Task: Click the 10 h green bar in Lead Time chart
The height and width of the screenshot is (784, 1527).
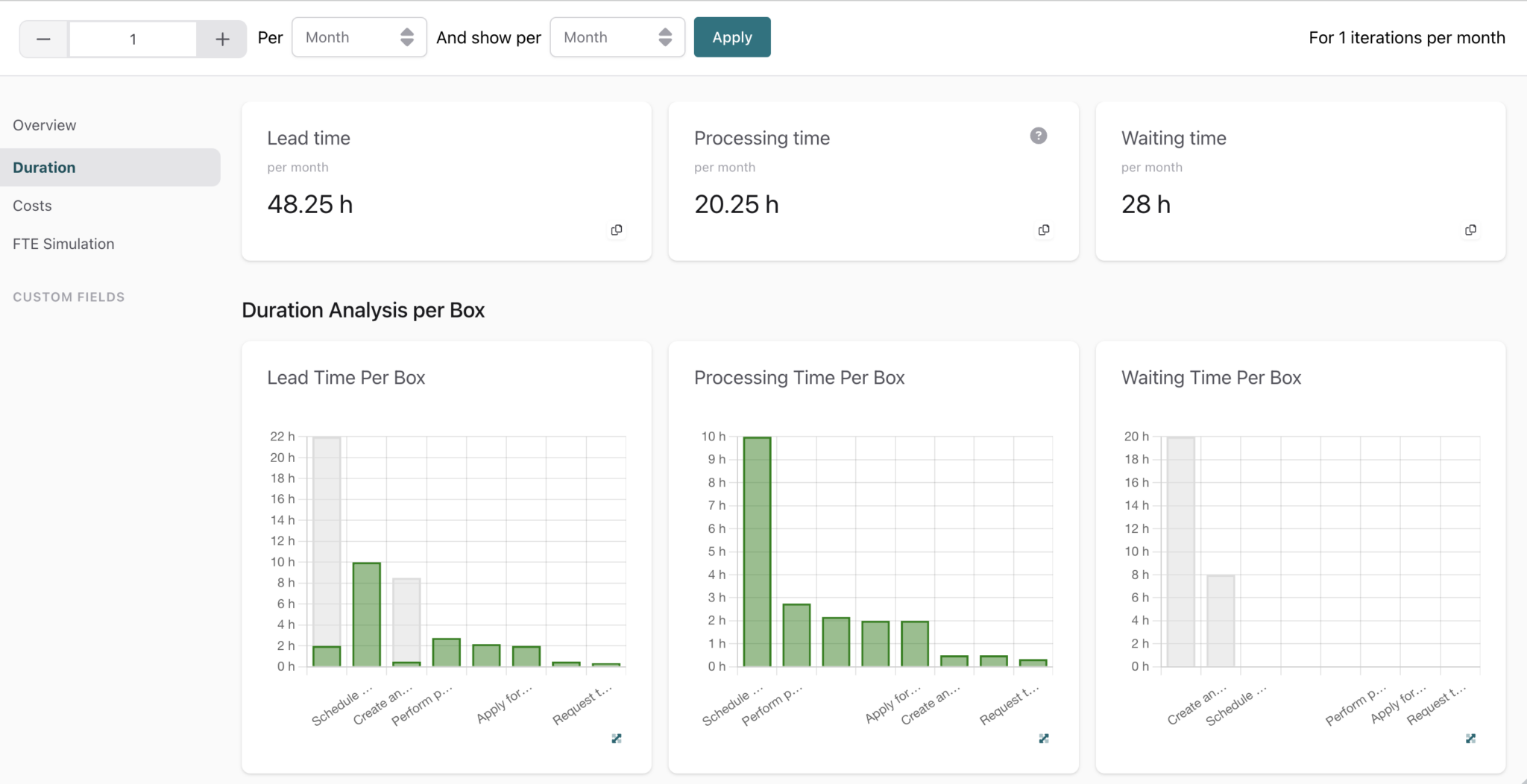Action: tap(366, 614)
